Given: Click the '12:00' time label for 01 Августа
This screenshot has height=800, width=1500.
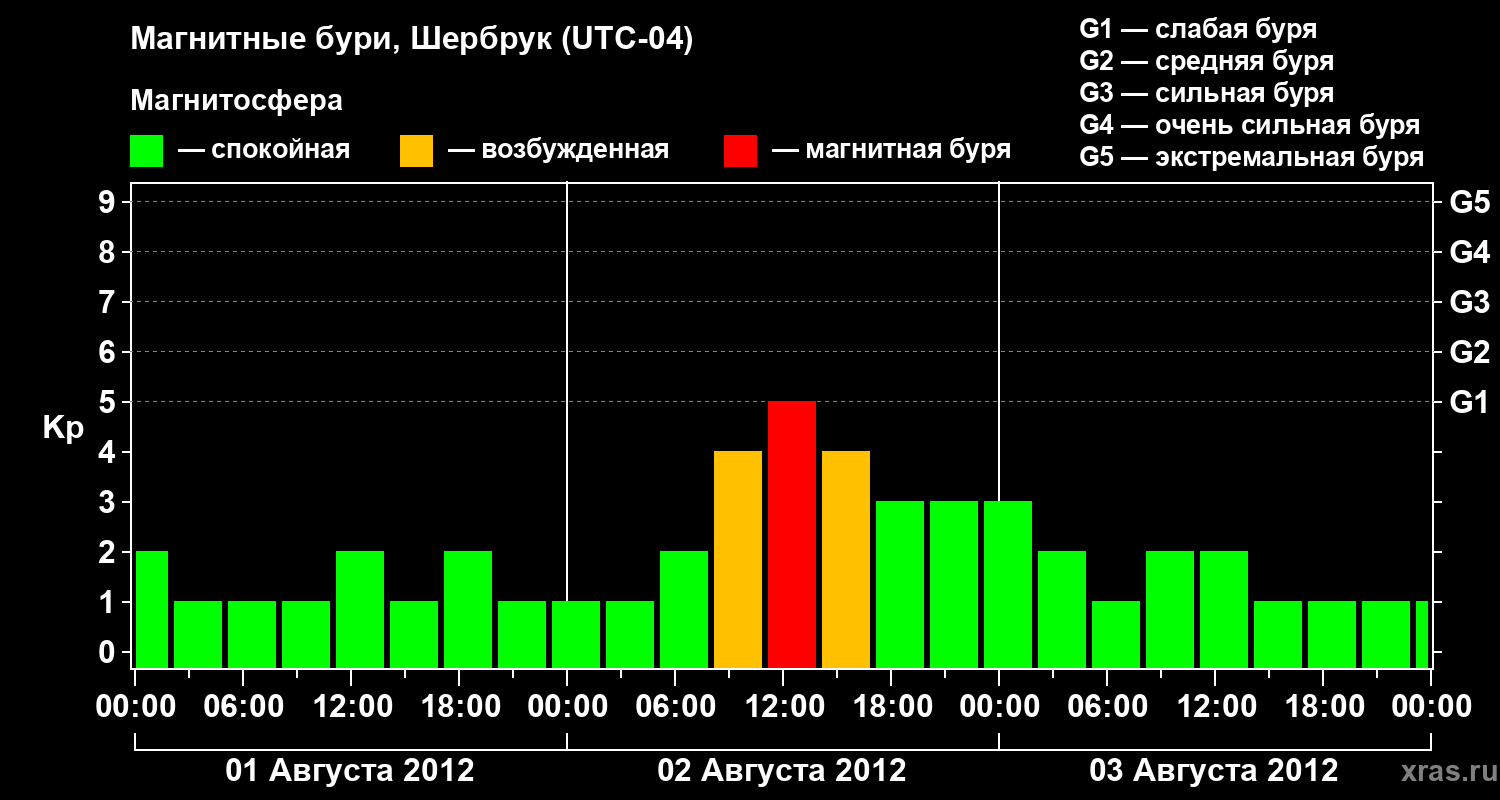Looking at the screenshot, I should pyautogui.click(x=352, y=707).
